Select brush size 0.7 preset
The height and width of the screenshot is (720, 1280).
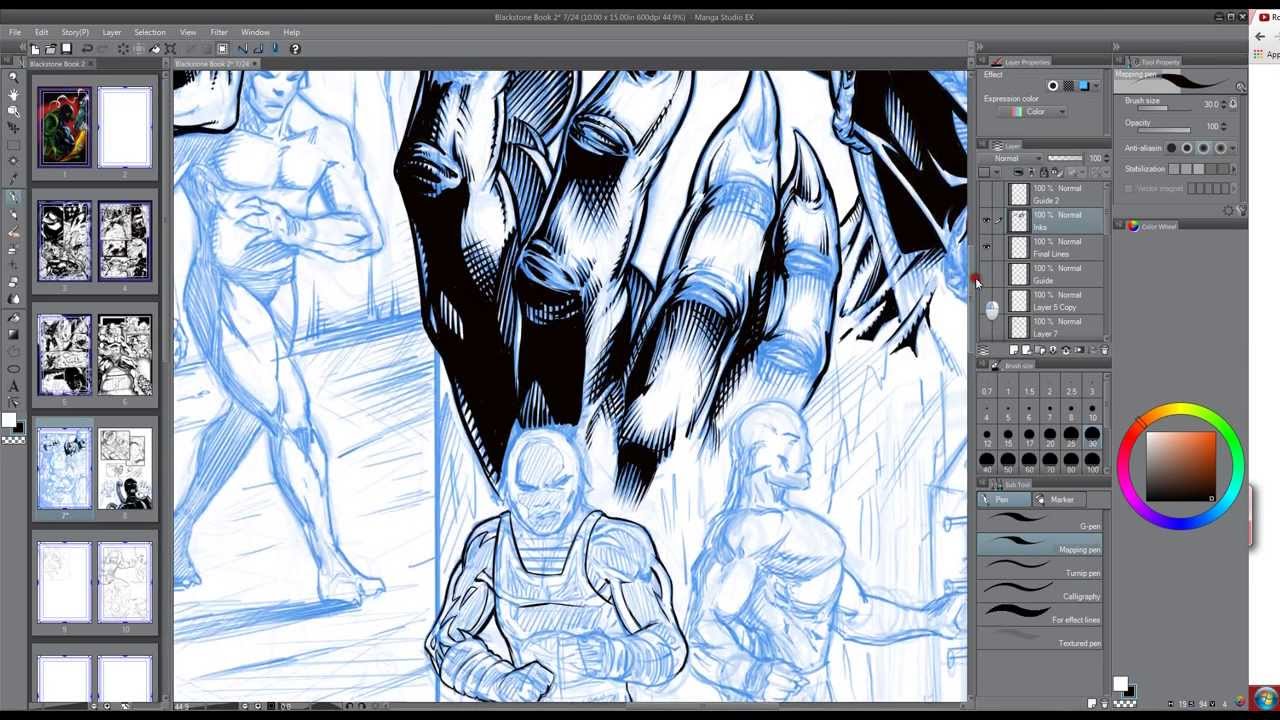tap(987, 385)
